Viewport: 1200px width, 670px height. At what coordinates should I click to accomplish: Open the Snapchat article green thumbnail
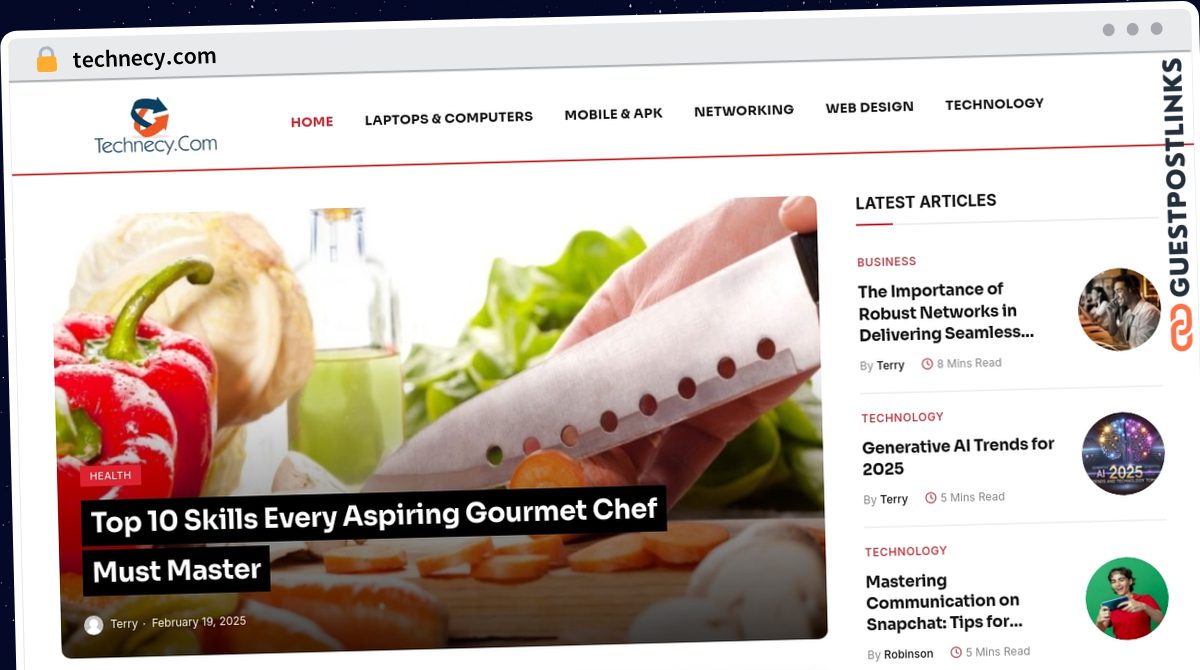point(1127,598)
